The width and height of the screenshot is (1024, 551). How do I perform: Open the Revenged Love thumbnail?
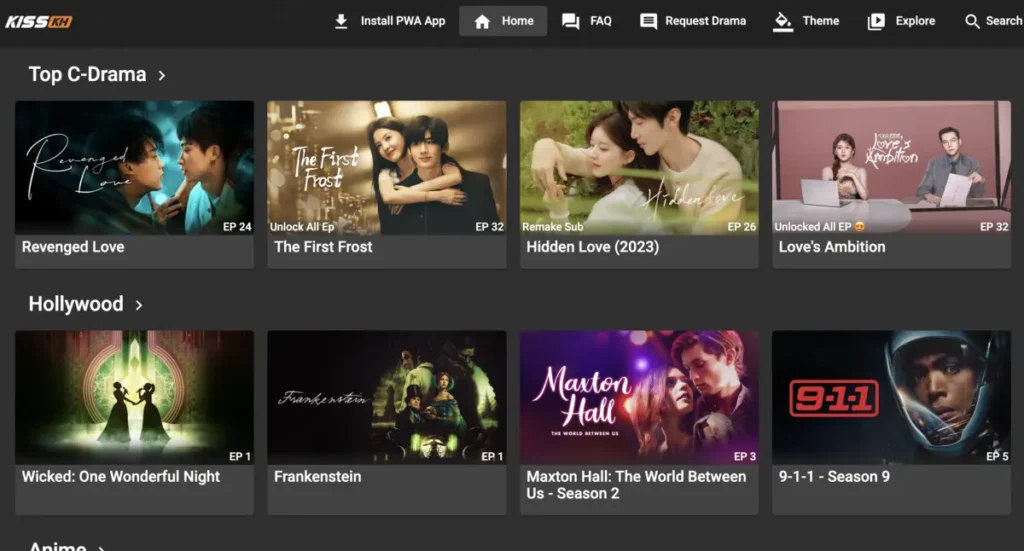coord(134,167)
